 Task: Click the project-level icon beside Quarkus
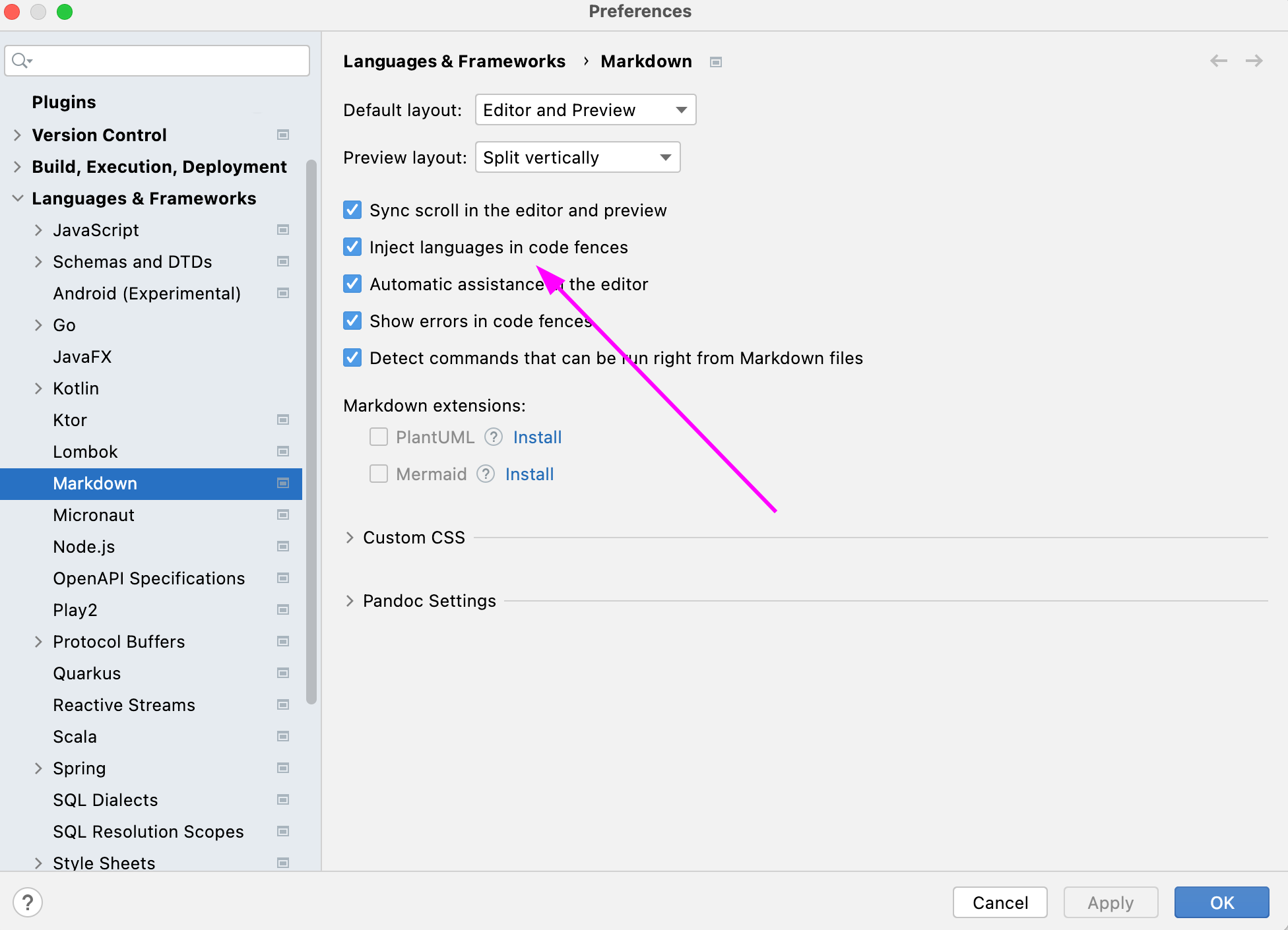click(x=283, y=673)
